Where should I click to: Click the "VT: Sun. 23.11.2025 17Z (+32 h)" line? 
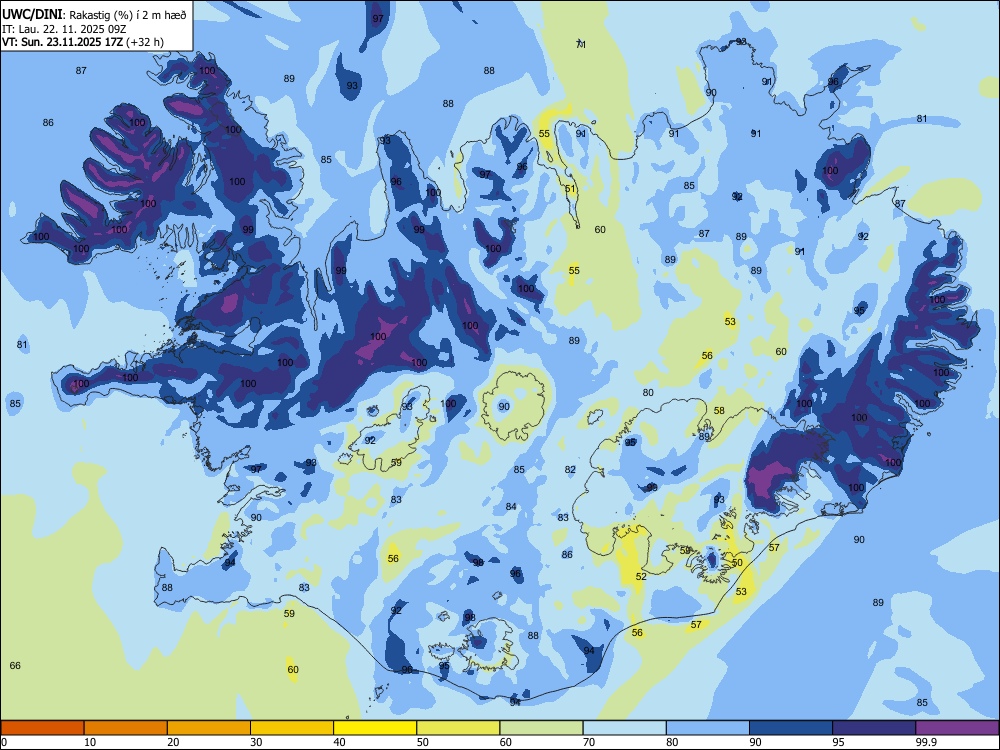click(83, 42)
